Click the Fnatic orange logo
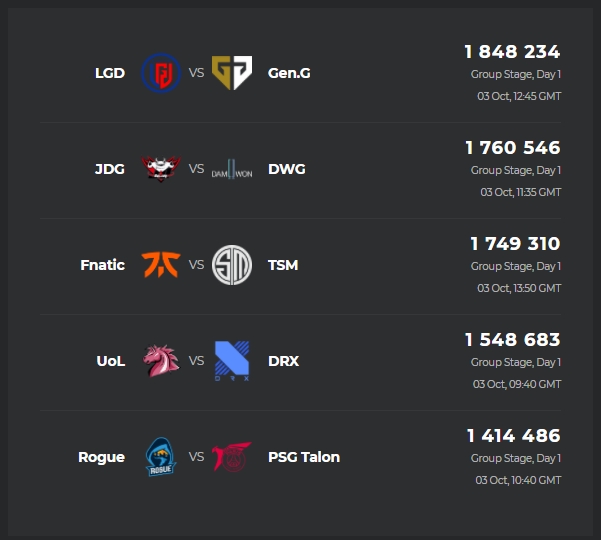The height and width of the screenshot is (540, 601). click(x=160, y=264)
